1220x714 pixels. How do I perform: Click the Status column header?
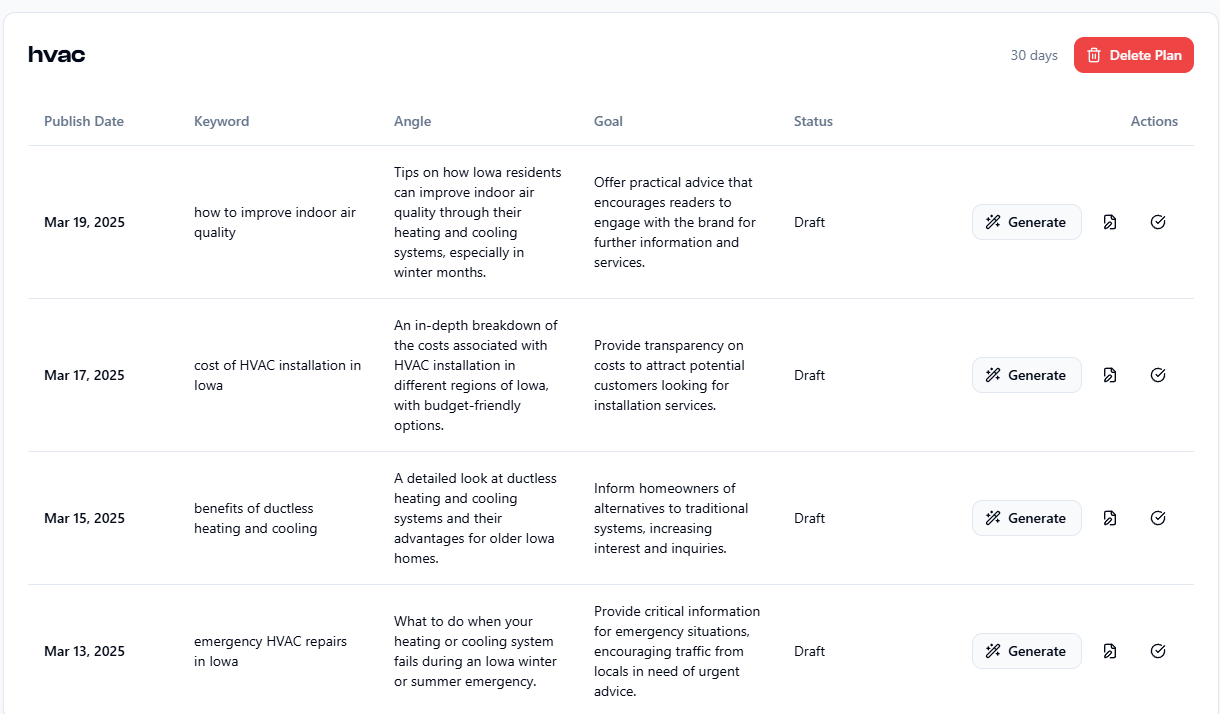813,121
